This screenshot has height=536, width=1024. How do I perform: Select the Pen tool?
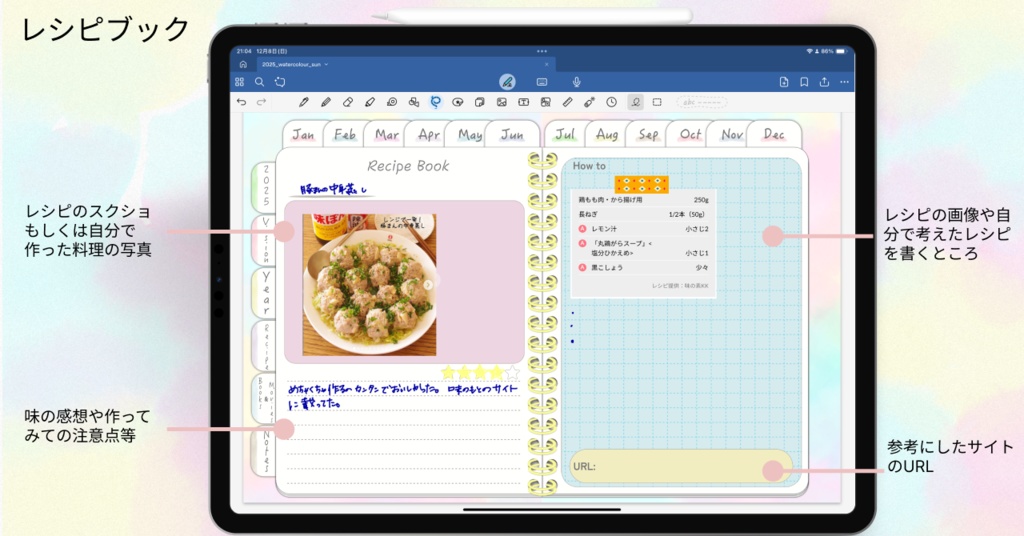coord(304,102)
